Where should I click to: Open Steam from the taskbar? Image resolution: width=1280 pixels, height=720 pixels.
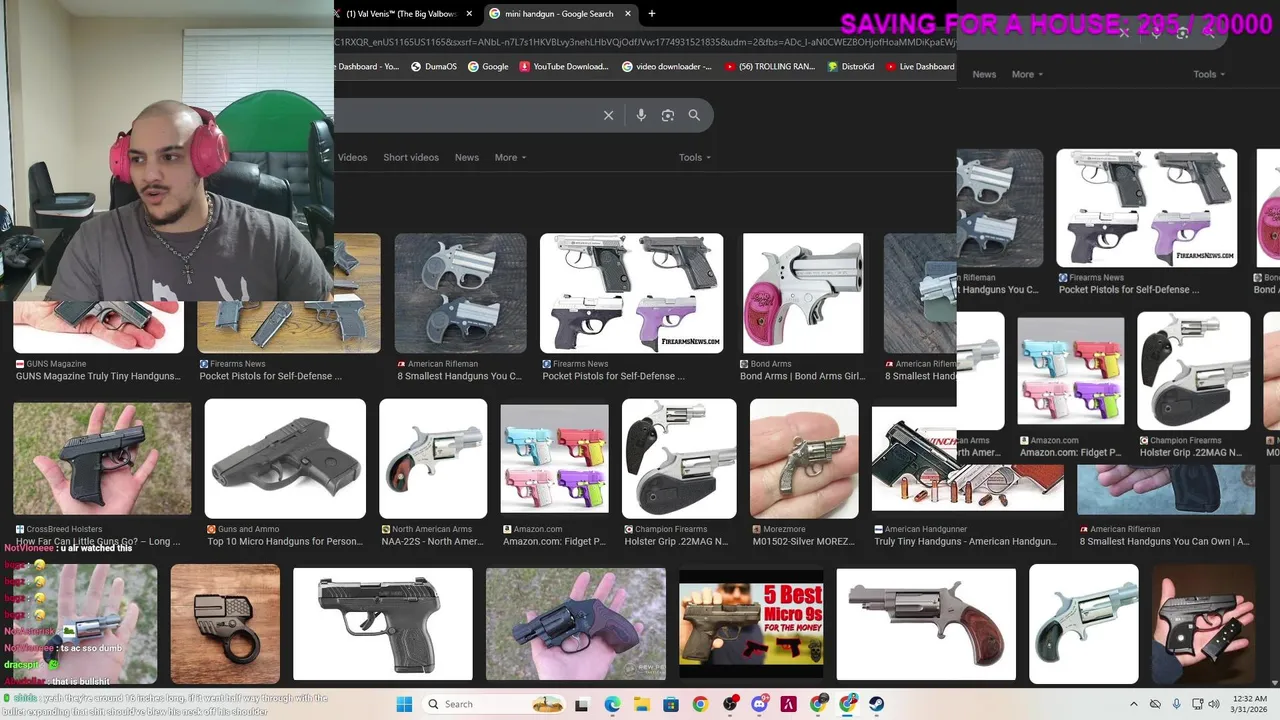point(877,704)
